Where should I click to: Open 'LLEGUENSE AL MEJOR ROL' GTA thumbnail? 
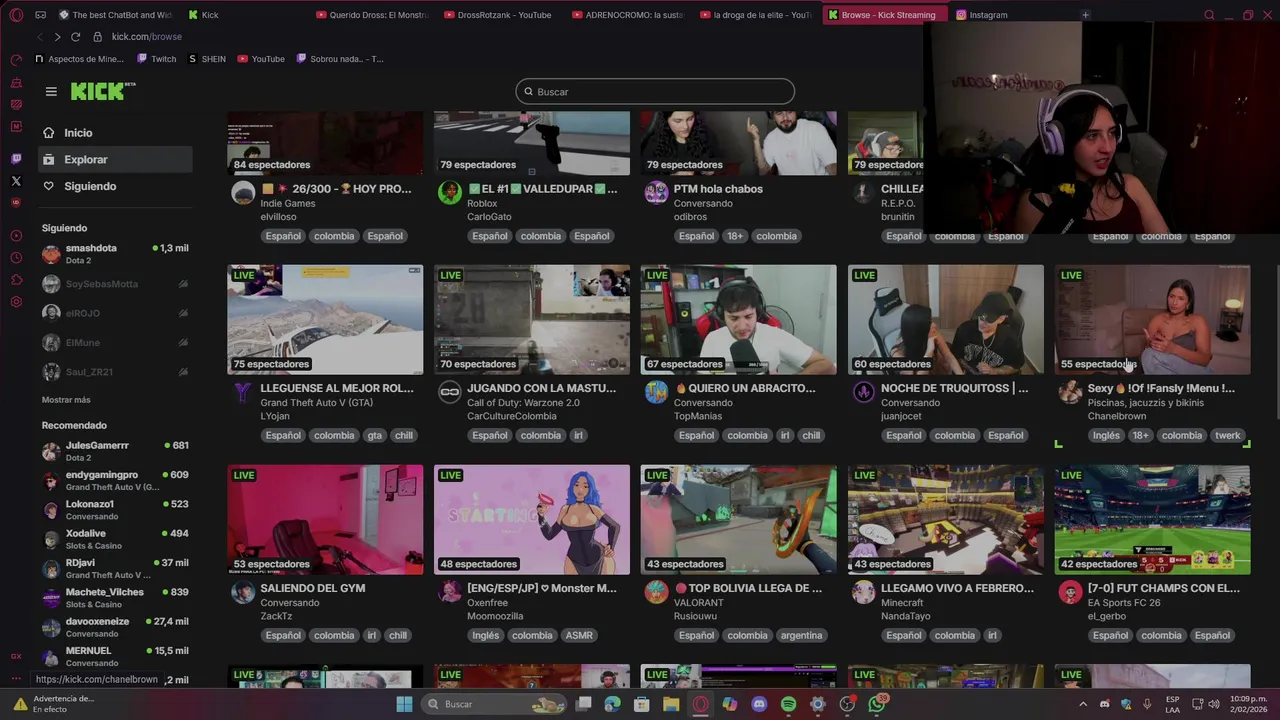[x=325, y=319]
